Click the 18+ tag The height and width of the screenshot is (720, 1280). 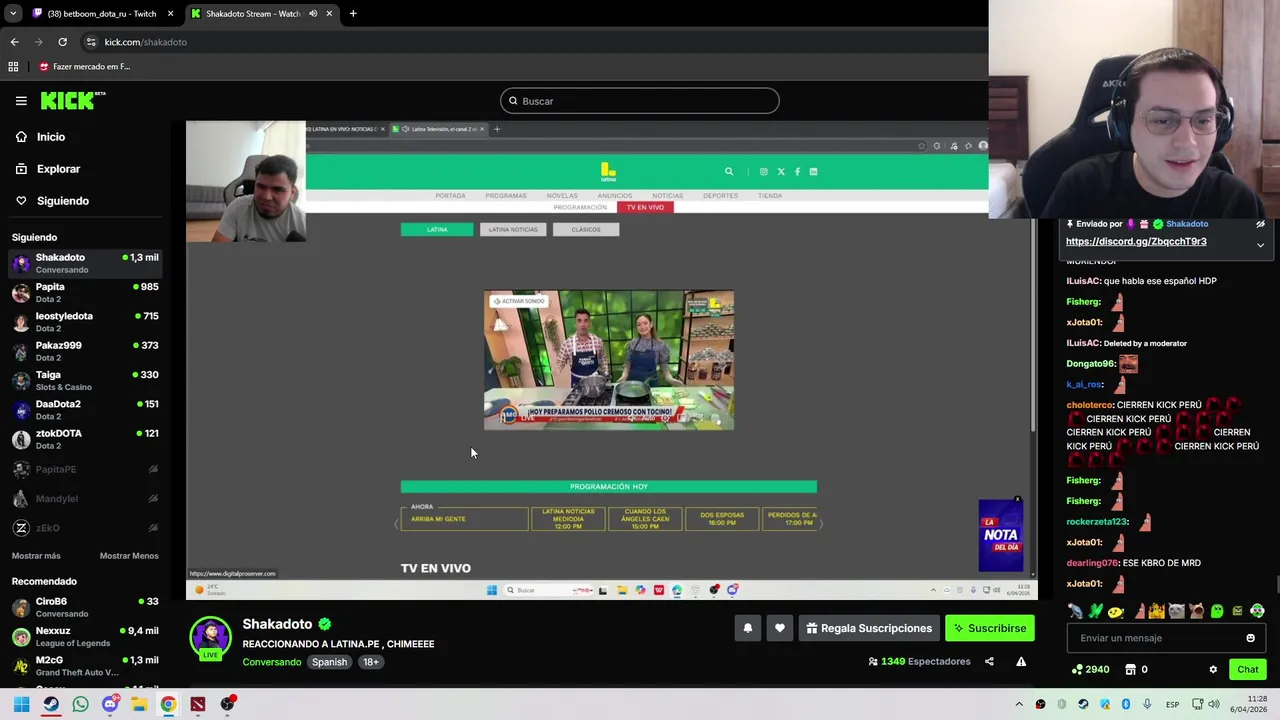371,662
